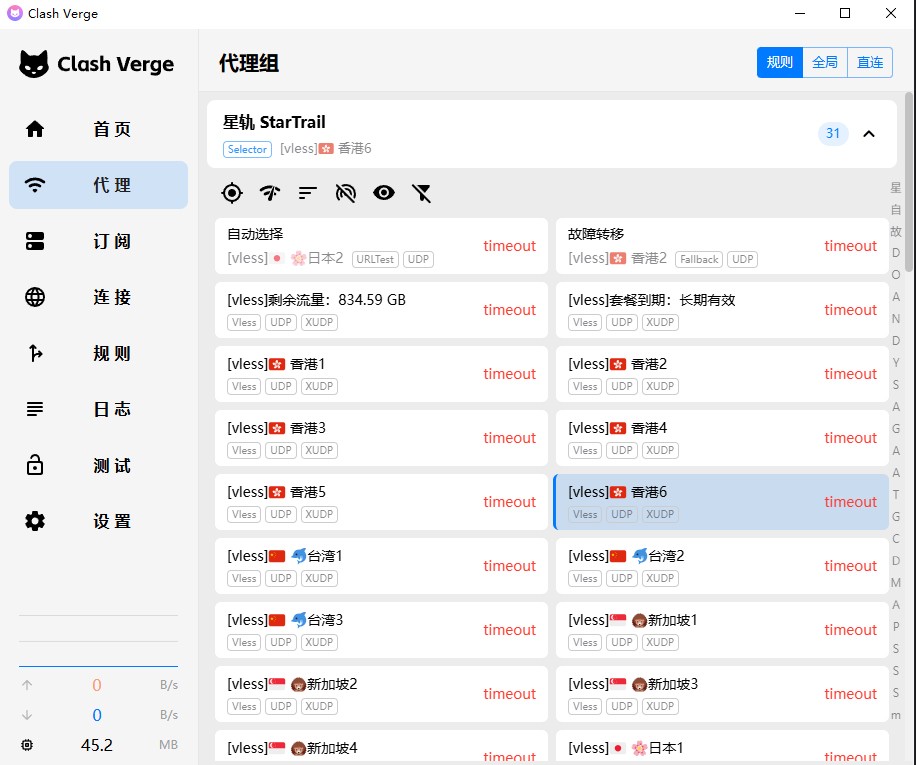Toggle proxy details with the eye icon
Screen dimensions: 916x765
(x=384, y=193)
